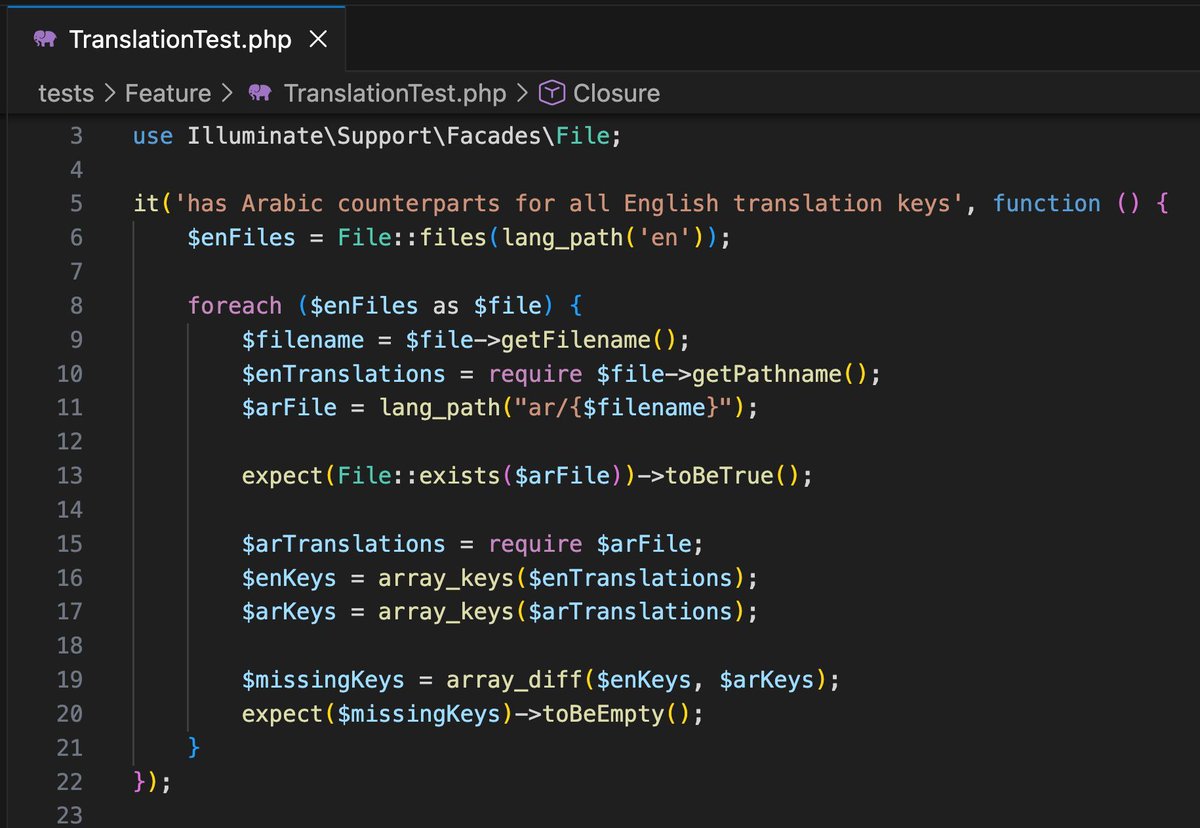Click the elephant icon in the breadcrumb
This screenshot has width=1200, height=828.
coord(260,93)
